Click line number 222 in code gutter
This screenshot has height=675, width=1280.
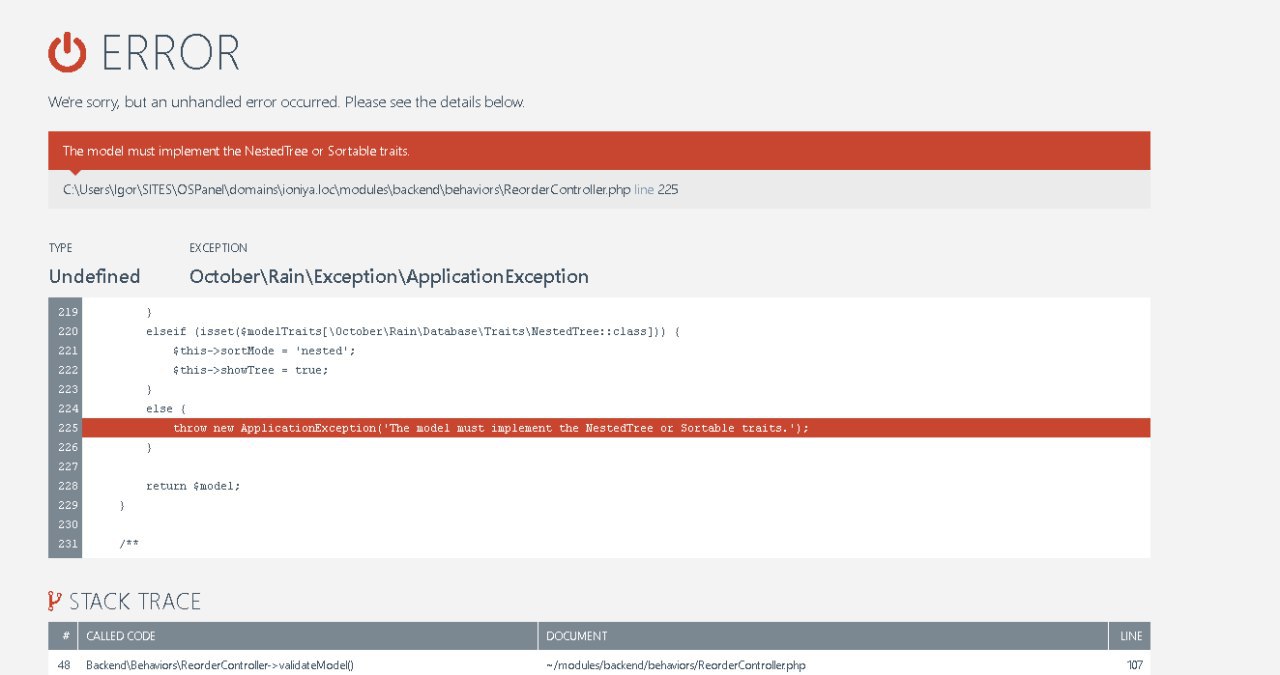[x=68, y=370]
